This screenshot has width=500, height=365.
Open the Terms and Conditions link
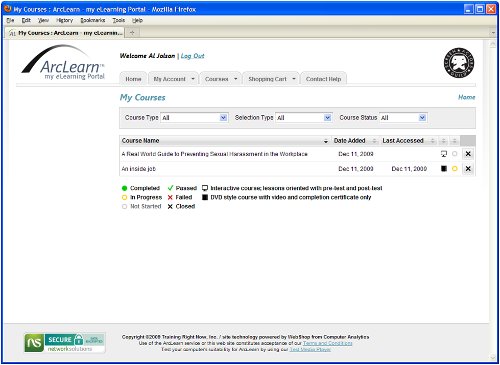(x=327, y=343)
